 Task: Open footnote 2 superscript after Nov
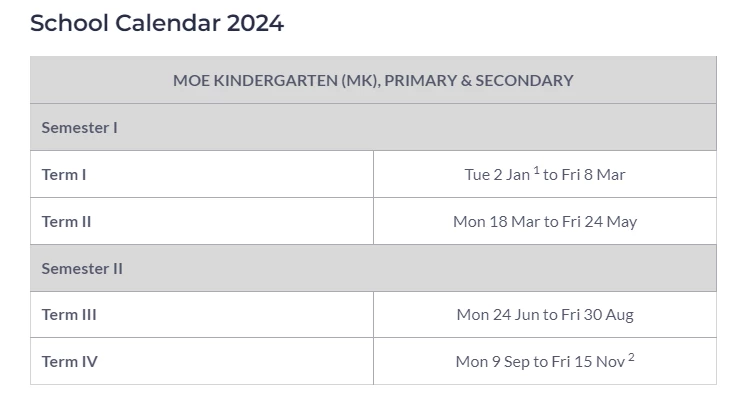631,357
